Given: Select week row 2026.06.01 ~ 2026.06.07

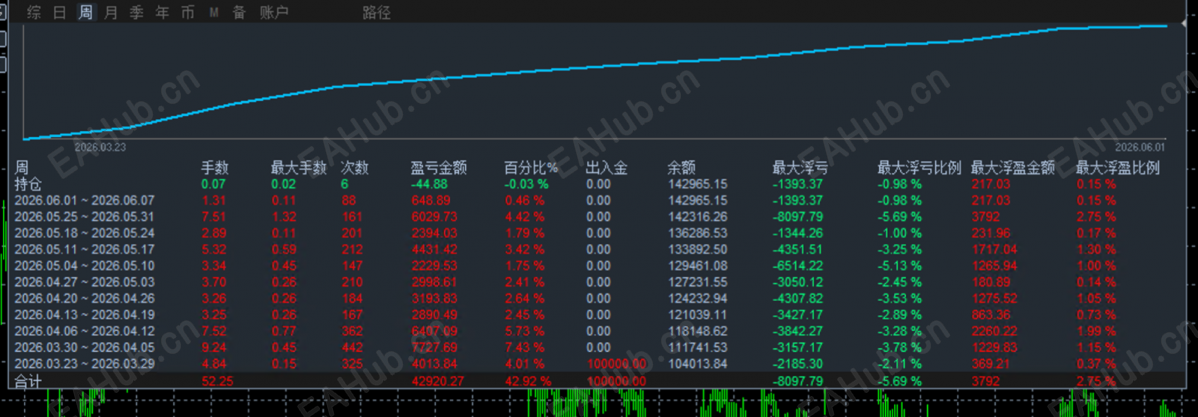Looking at the screenshot, I should click(84, 200).
